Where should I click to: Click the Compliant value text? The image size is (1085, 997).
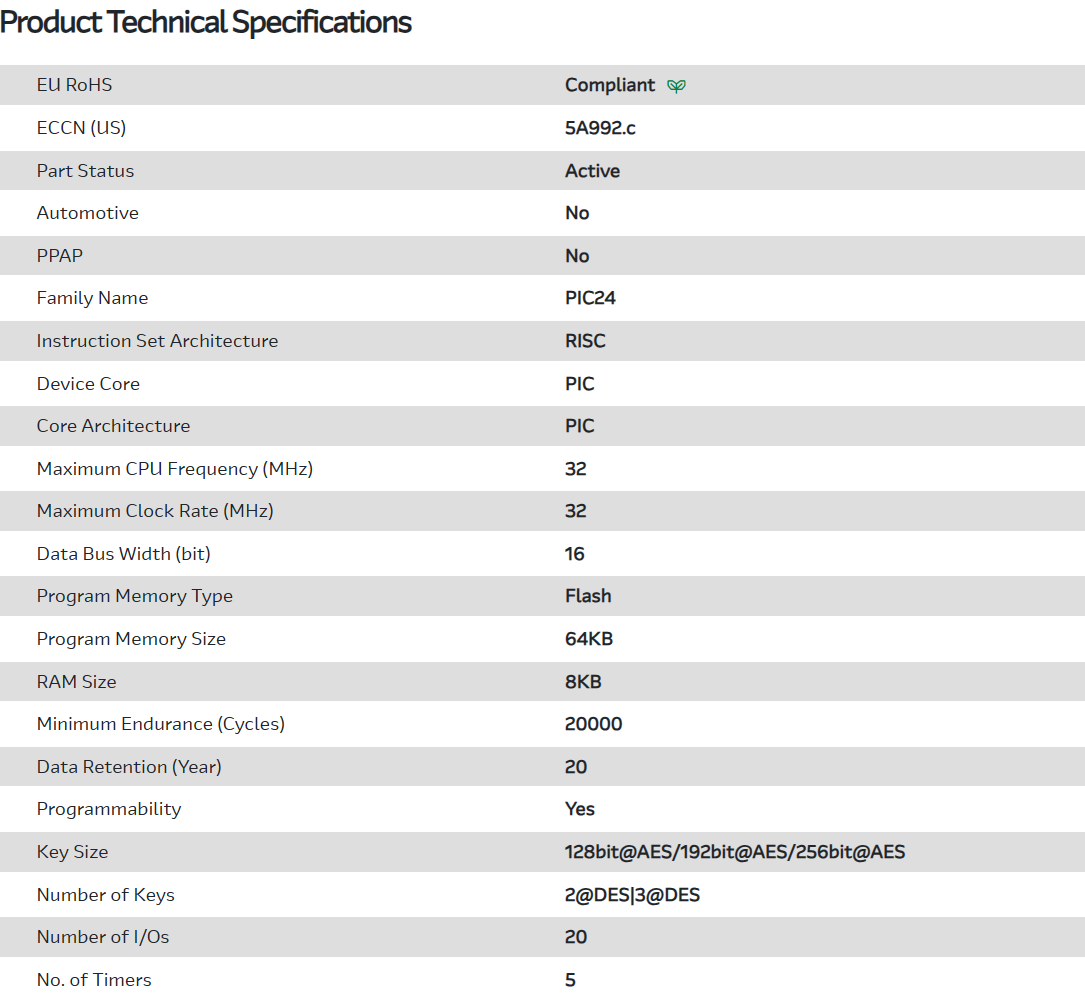[x=610, y=85]
